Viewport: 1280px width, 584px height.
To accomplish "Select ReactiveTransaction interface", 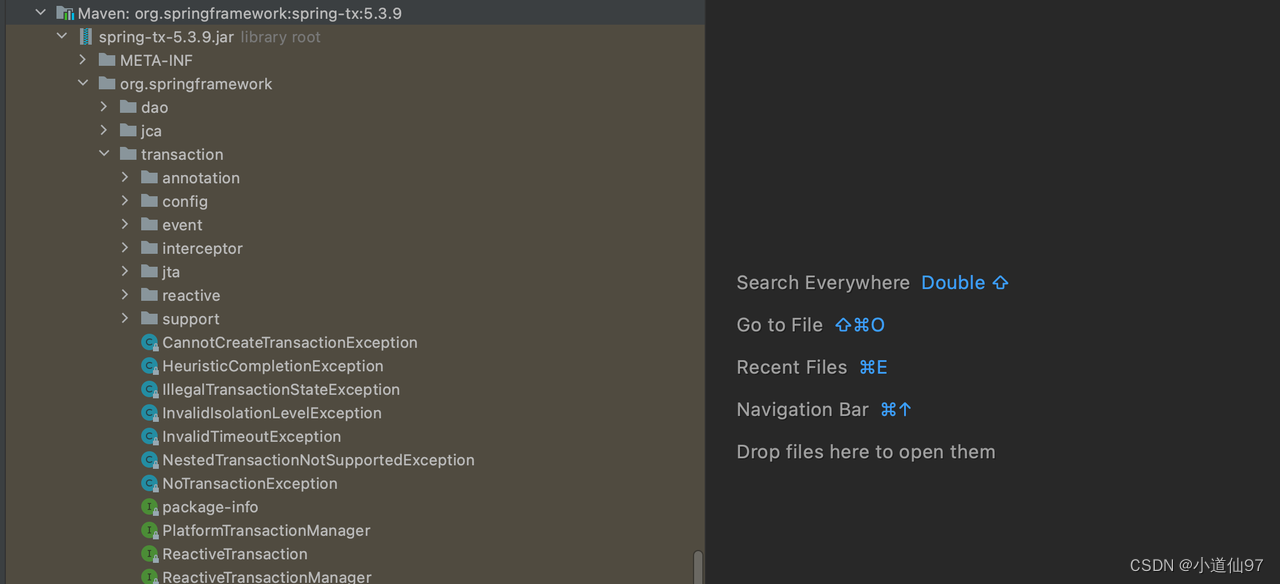I will pyautogui.click(x=235, y=554).
